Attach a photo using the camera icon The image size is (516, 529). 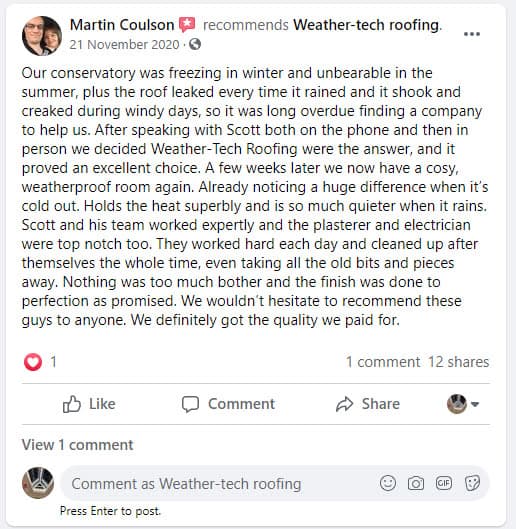click(416, 483)
